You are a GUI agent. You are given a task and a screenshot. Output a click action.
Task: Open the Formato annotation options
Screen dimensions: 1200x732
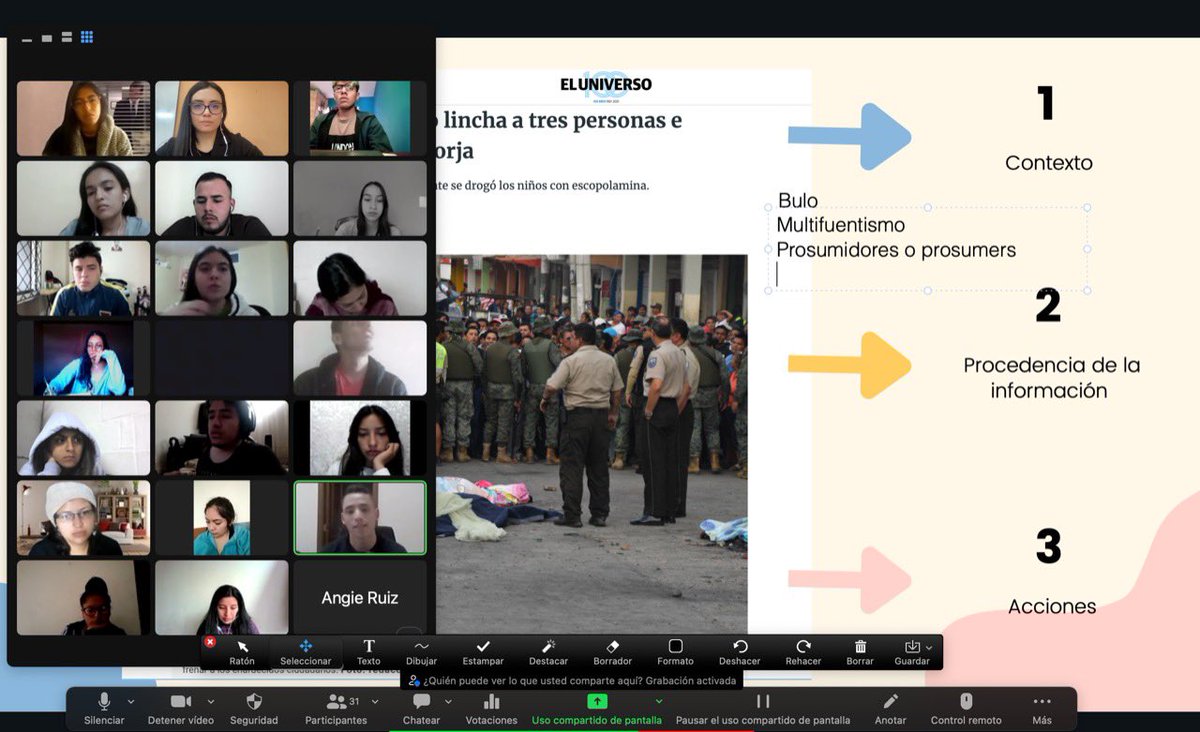tap(675, 652)
